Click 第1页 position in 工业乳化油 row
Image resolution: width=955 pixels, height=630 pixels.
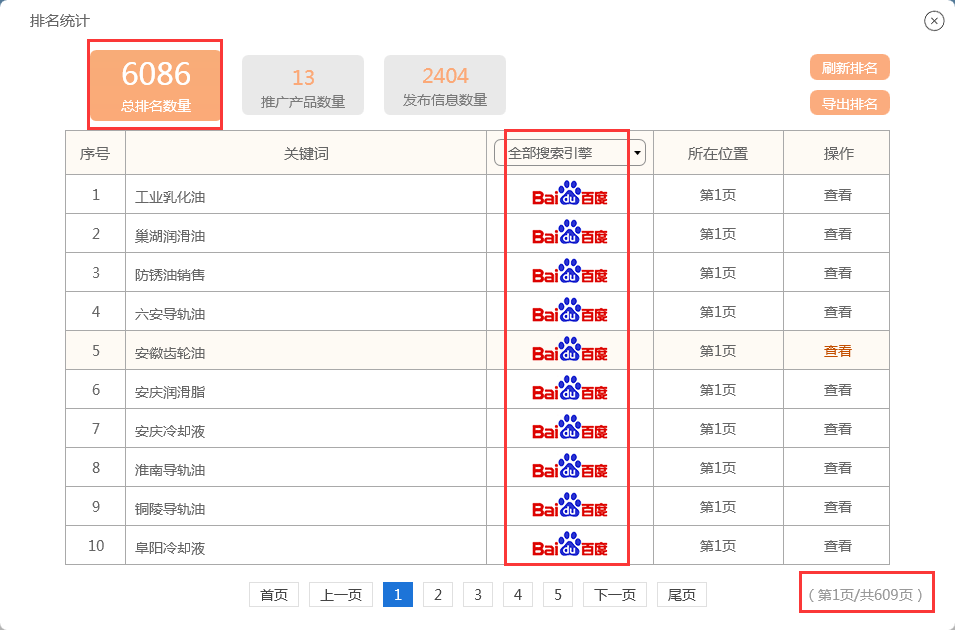[718, 195]
